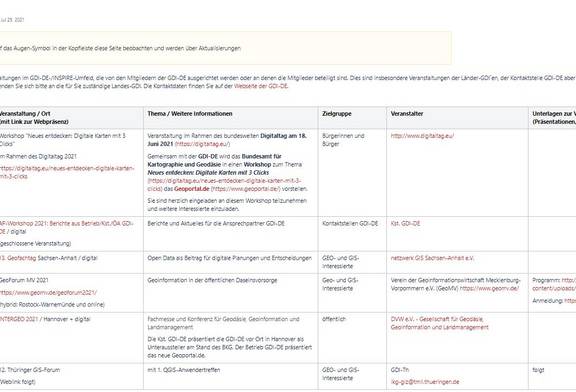The height and width of the screenshot is (392, 576).
Task: Open the https://digitaltag.eu/ link in Thema column
Action: (x=202, y=144)
